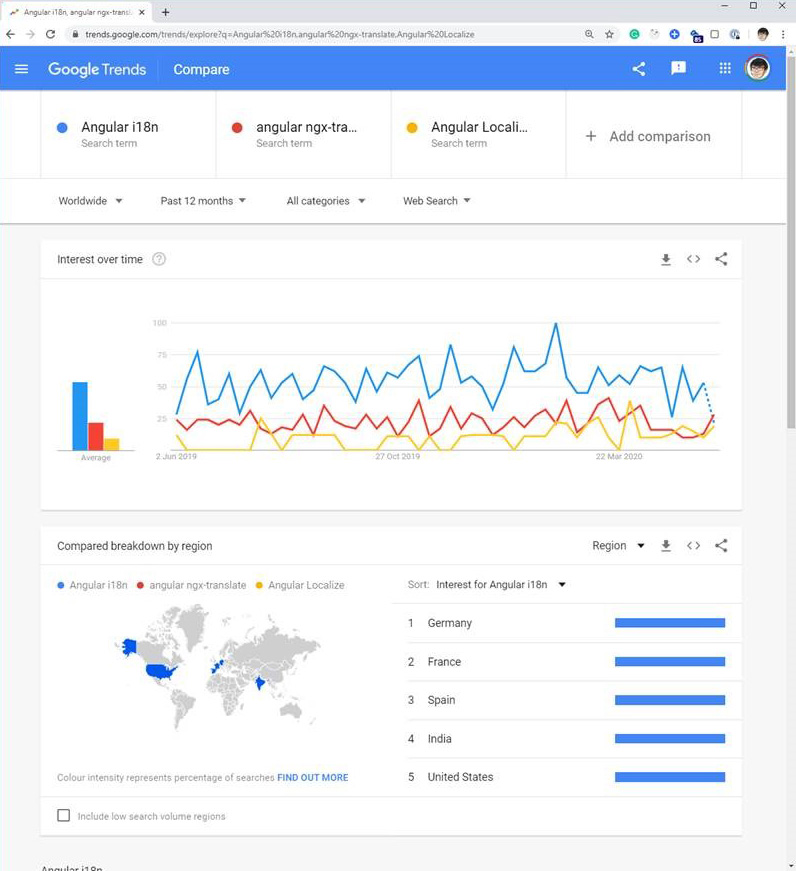Click Germany's blue interest bar

(x=669, y=623)
